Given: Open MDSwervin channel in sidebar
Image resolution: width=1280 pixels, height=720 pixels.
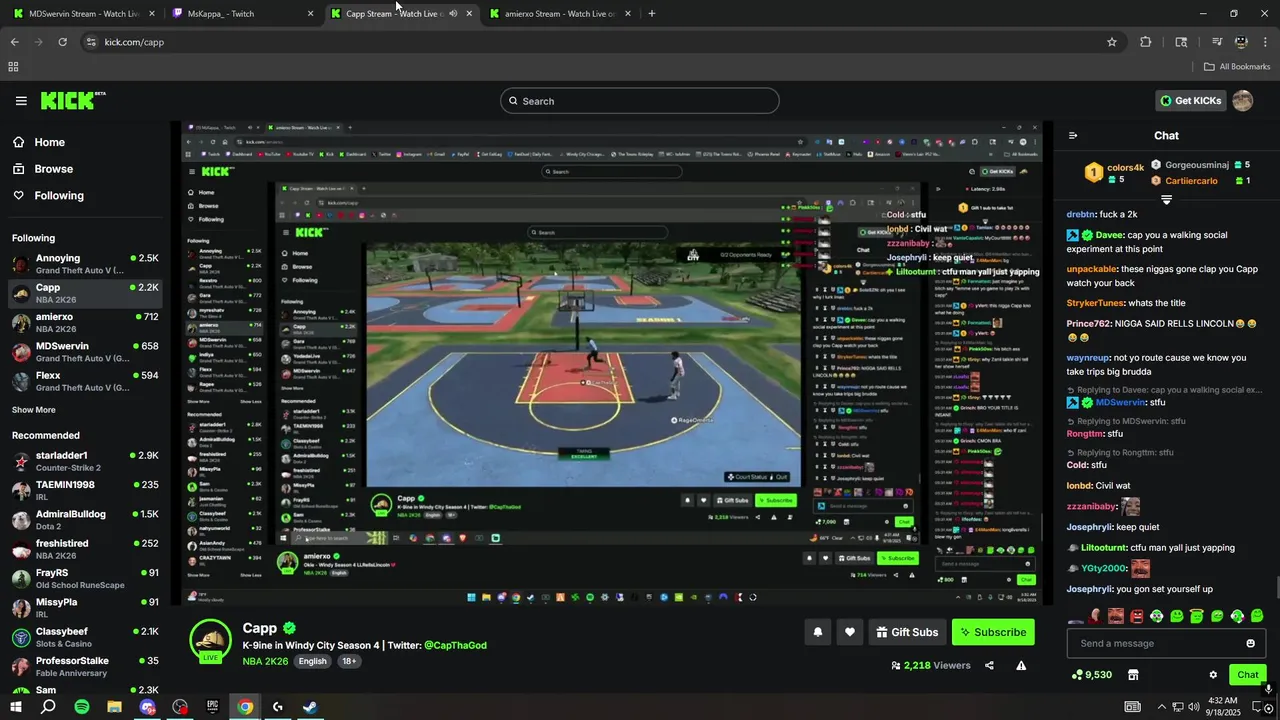Looking at the screenshot, I should click(85, 352).
